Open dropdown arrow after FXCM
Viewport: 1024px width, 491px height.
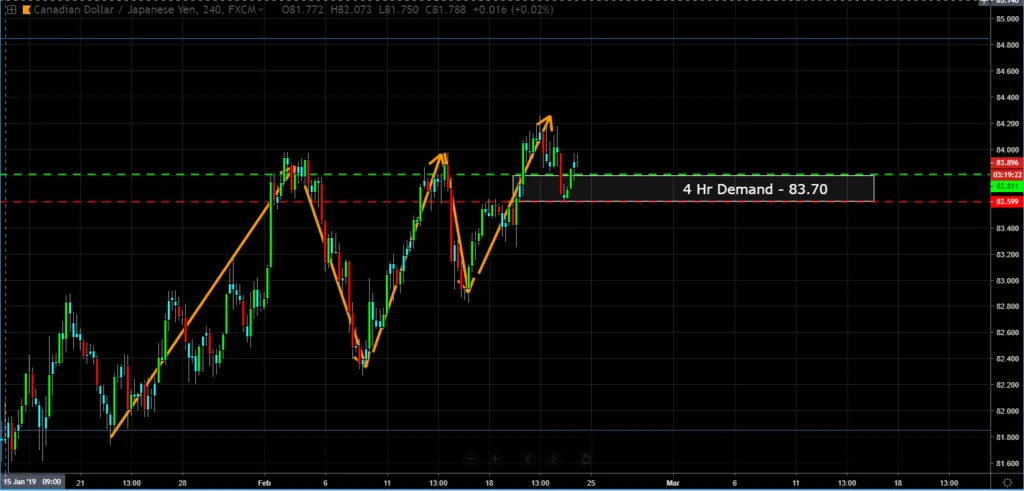point(262,9)
